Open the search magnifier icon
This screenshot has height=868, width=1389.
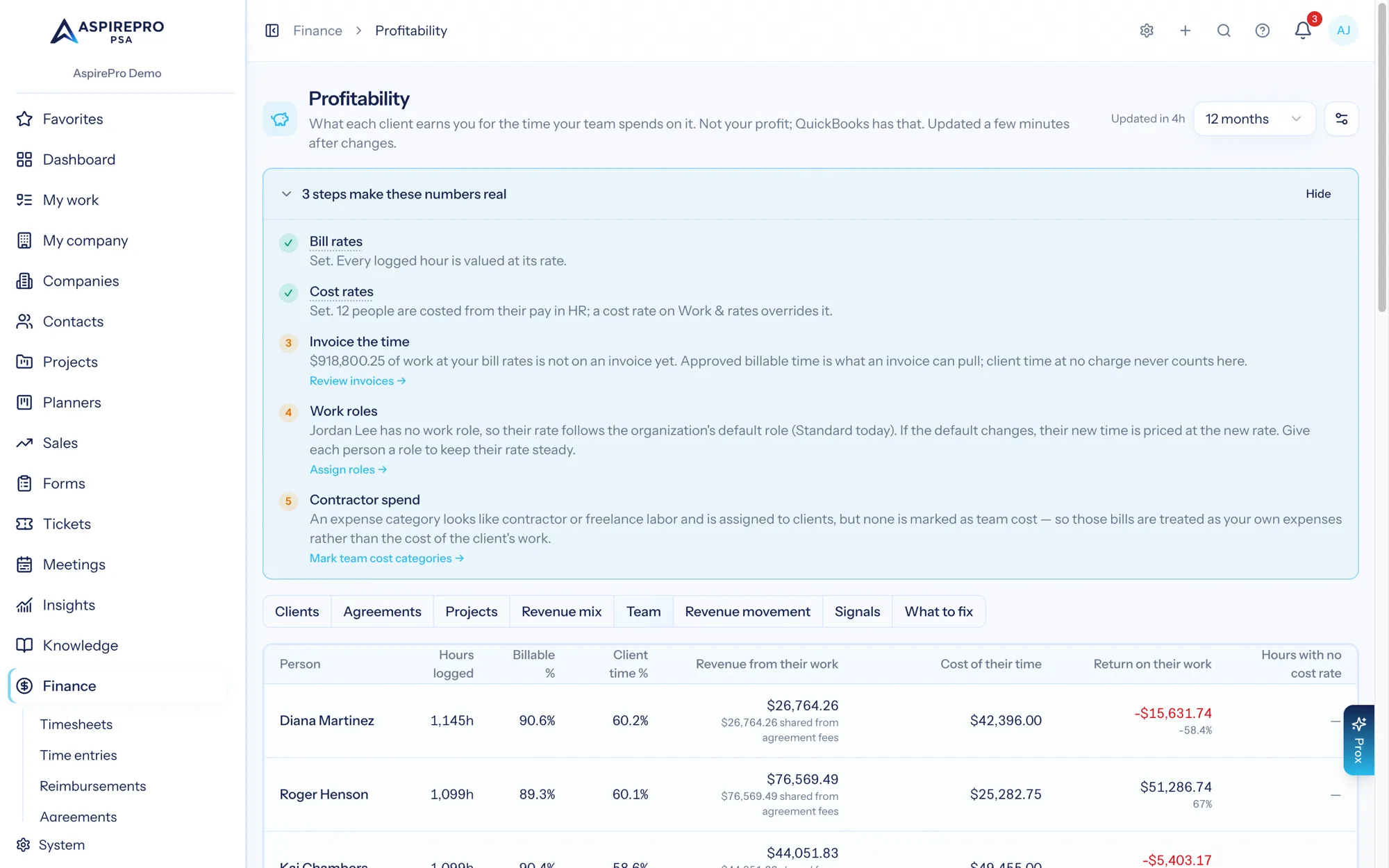1224,31
